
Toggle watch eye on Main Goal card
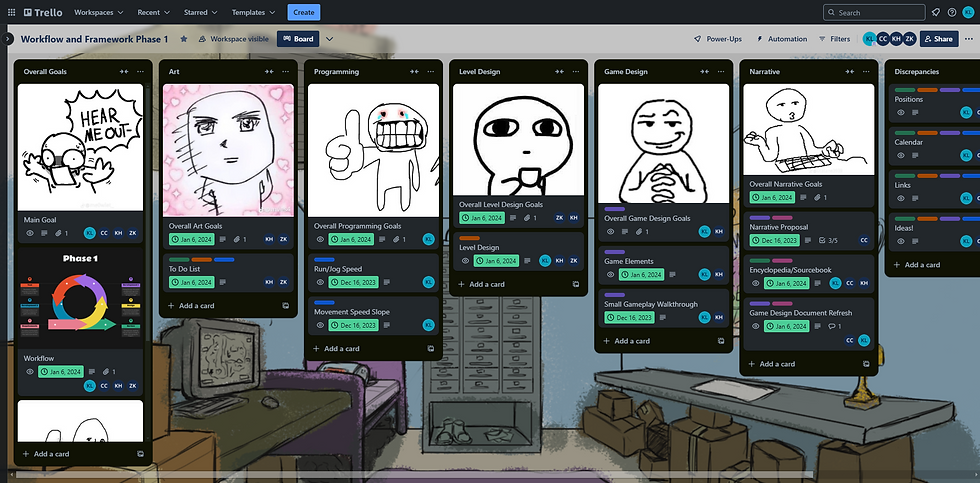[x=30, y=233]
